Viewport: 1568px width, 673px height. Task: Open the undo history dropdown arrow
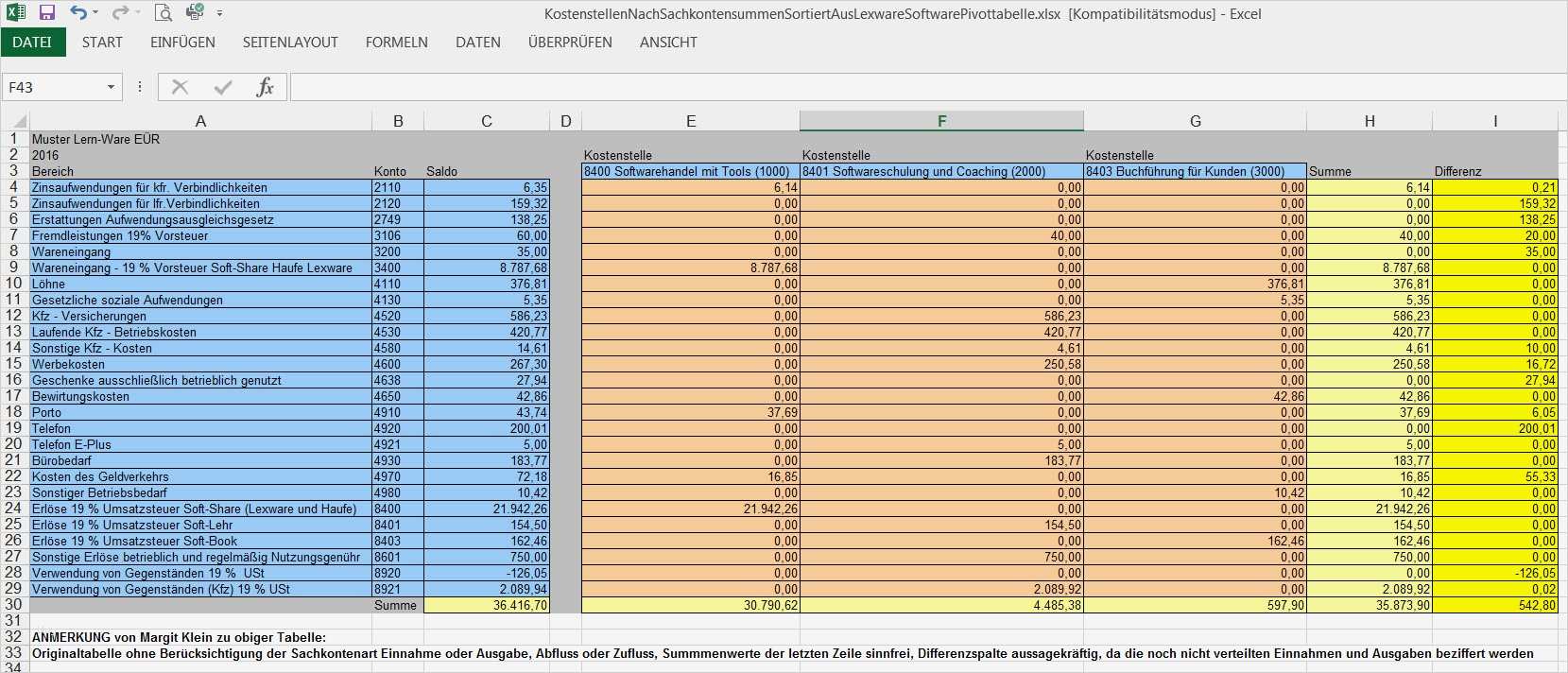tap(95, 13)
